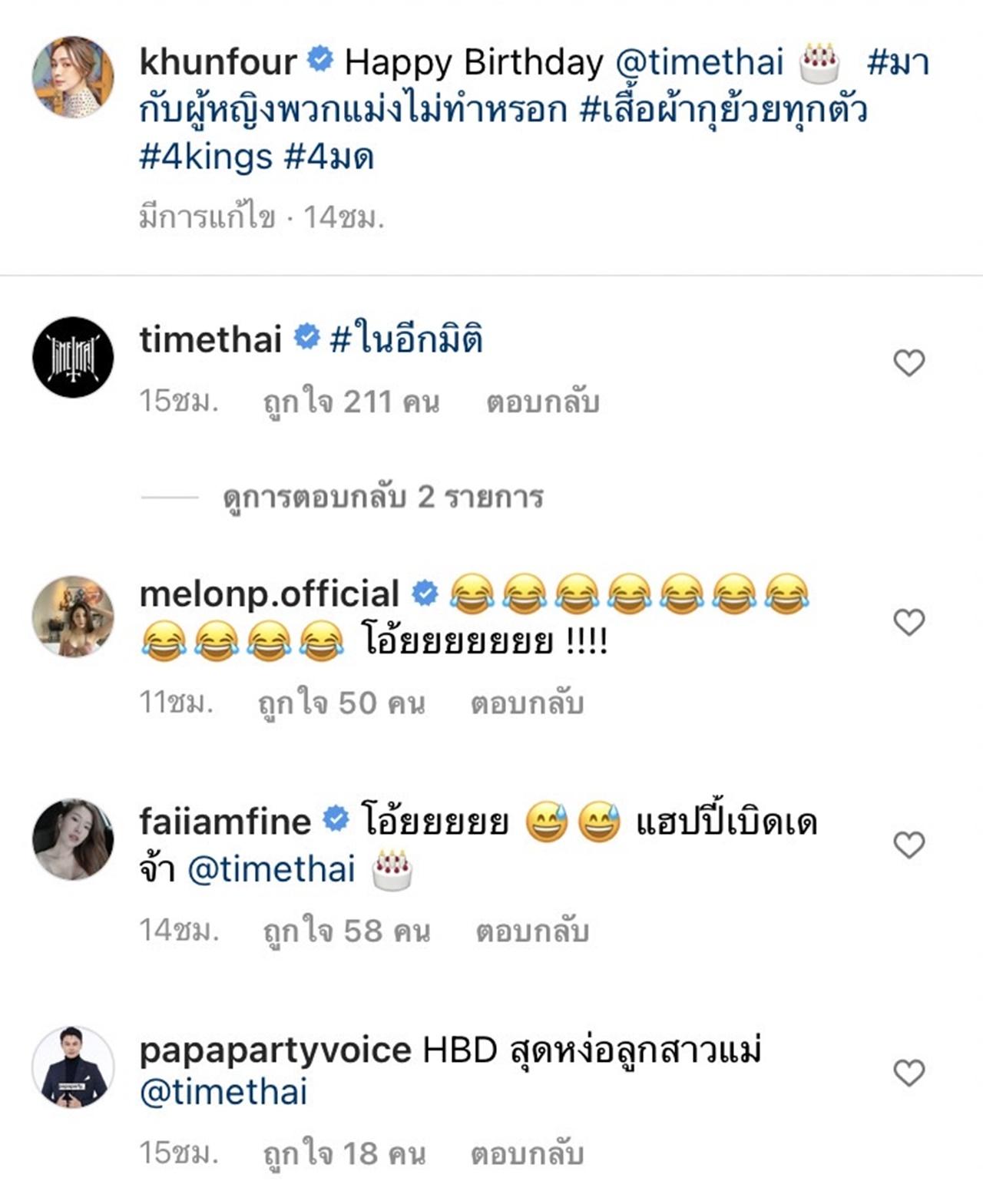
Task: Open the #ในอีกมิติ hashtag
Action: coord(406,339)
